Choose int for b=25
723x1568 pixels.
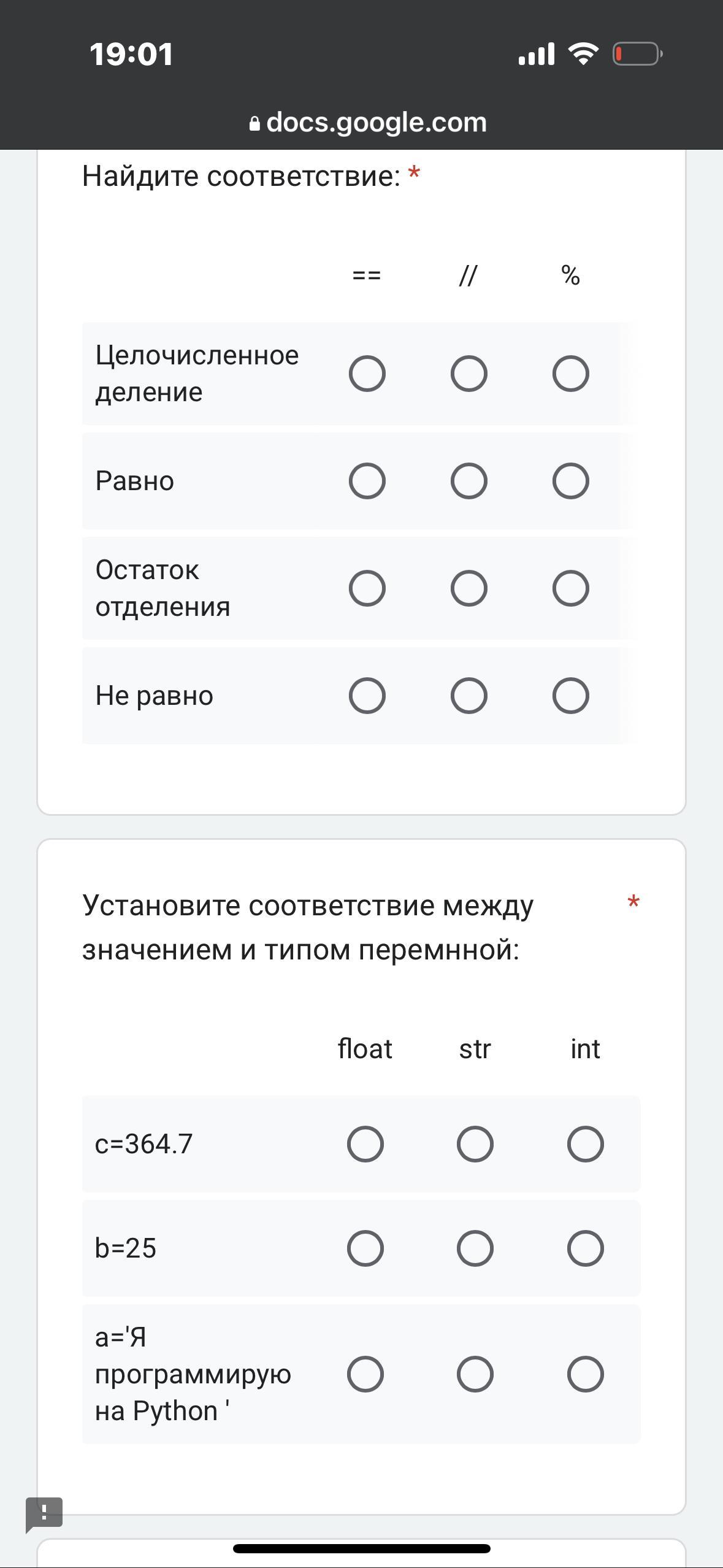click(585, 1248)
